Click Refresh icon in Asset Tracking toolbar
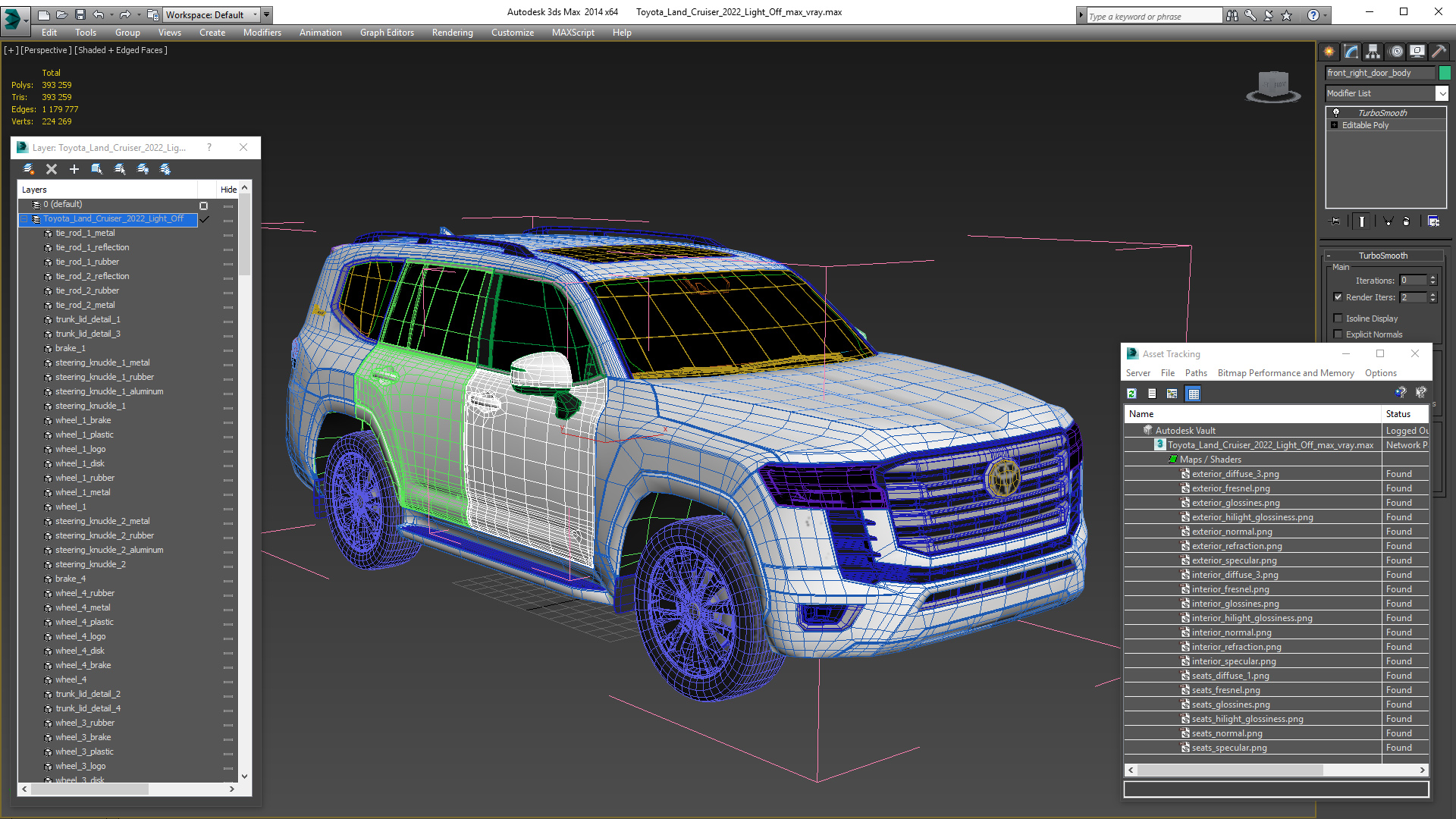The height and width of the screenshot is (819, 1456). [1131, 394]
